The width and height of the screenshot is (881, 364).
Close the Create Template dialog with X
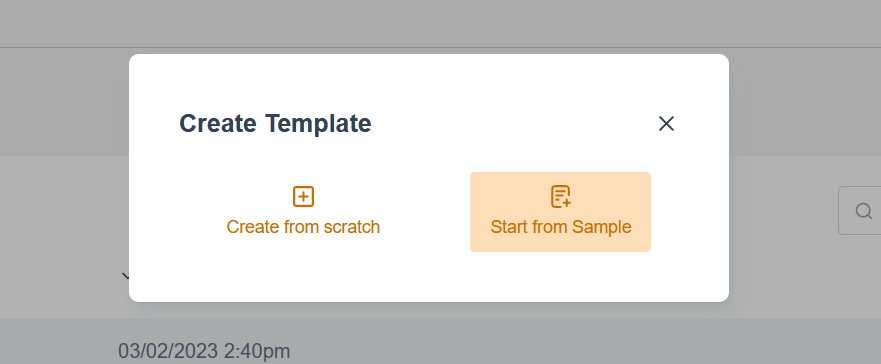click(666, 124)
